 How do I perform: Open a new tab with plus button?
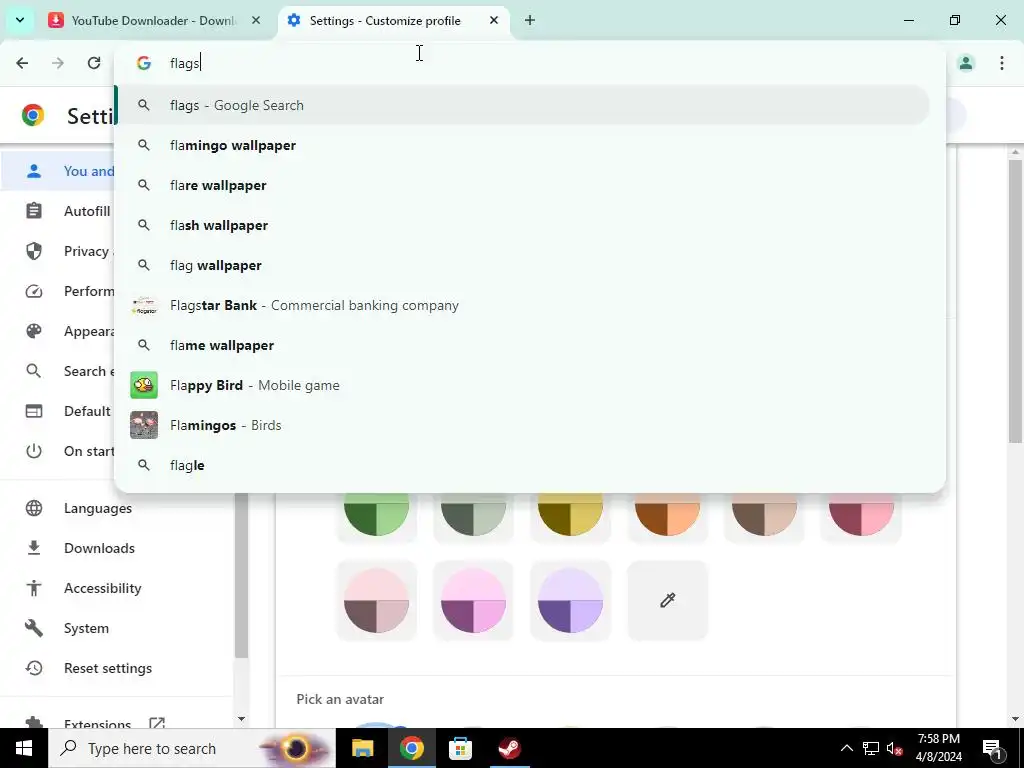pyautogui.click(x=530, y=21)
